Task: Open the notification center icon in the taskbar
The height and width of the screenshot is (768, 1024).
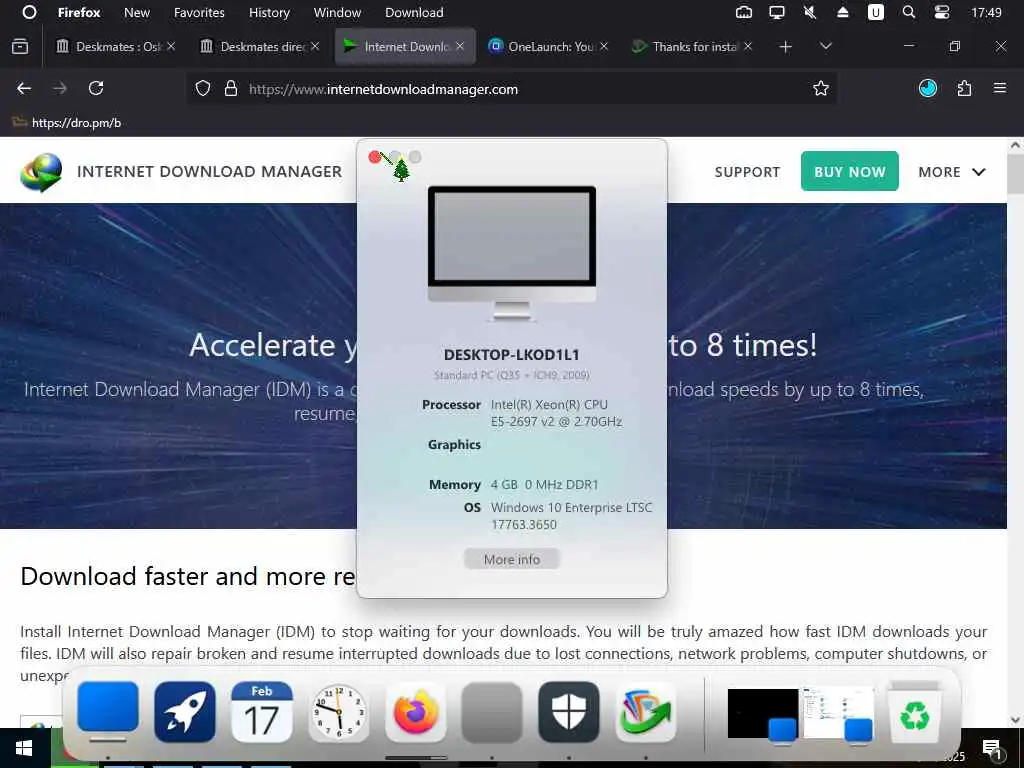Action: click(992, 750)
